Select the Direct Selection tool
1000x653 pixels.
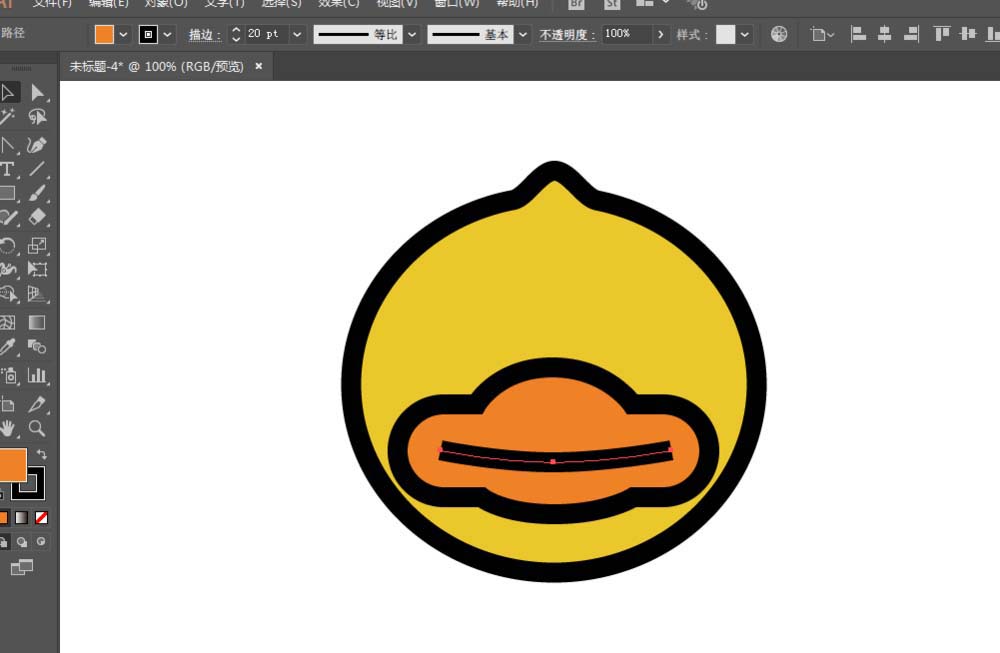coord(37,92)
